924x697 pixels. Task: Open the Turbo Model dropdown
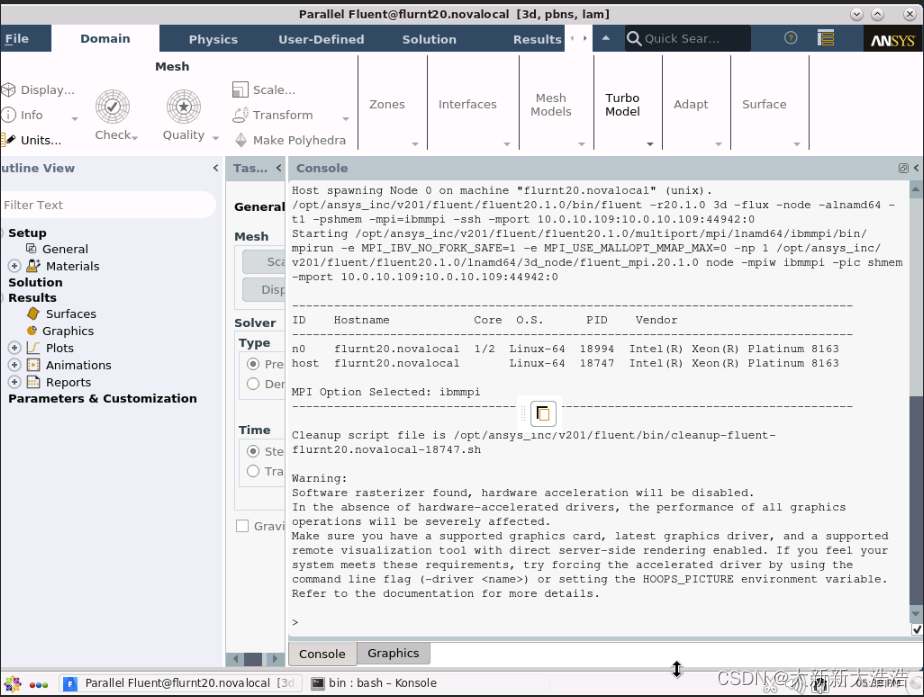coord(650,144)
